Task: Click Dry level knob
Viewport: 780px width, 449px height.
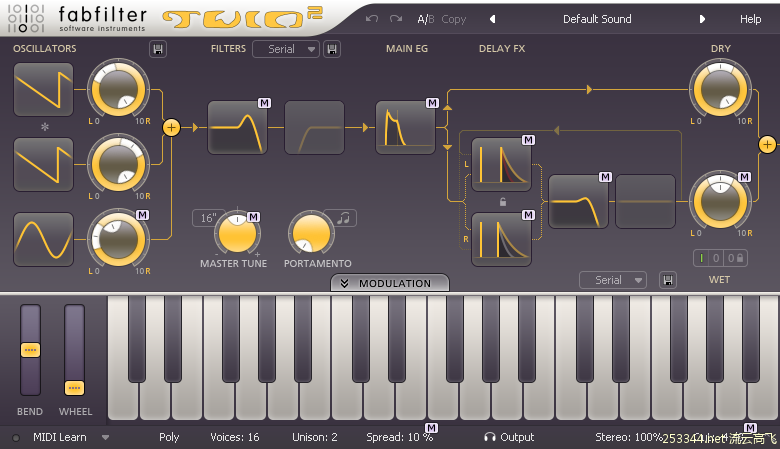Action: [720, 90]
